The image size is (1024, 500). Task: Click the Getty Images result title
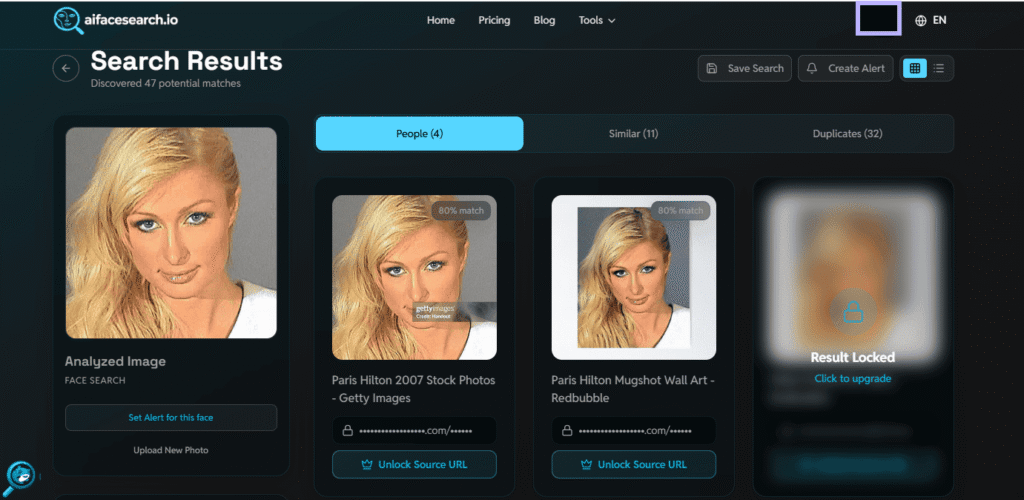(413, 389)
